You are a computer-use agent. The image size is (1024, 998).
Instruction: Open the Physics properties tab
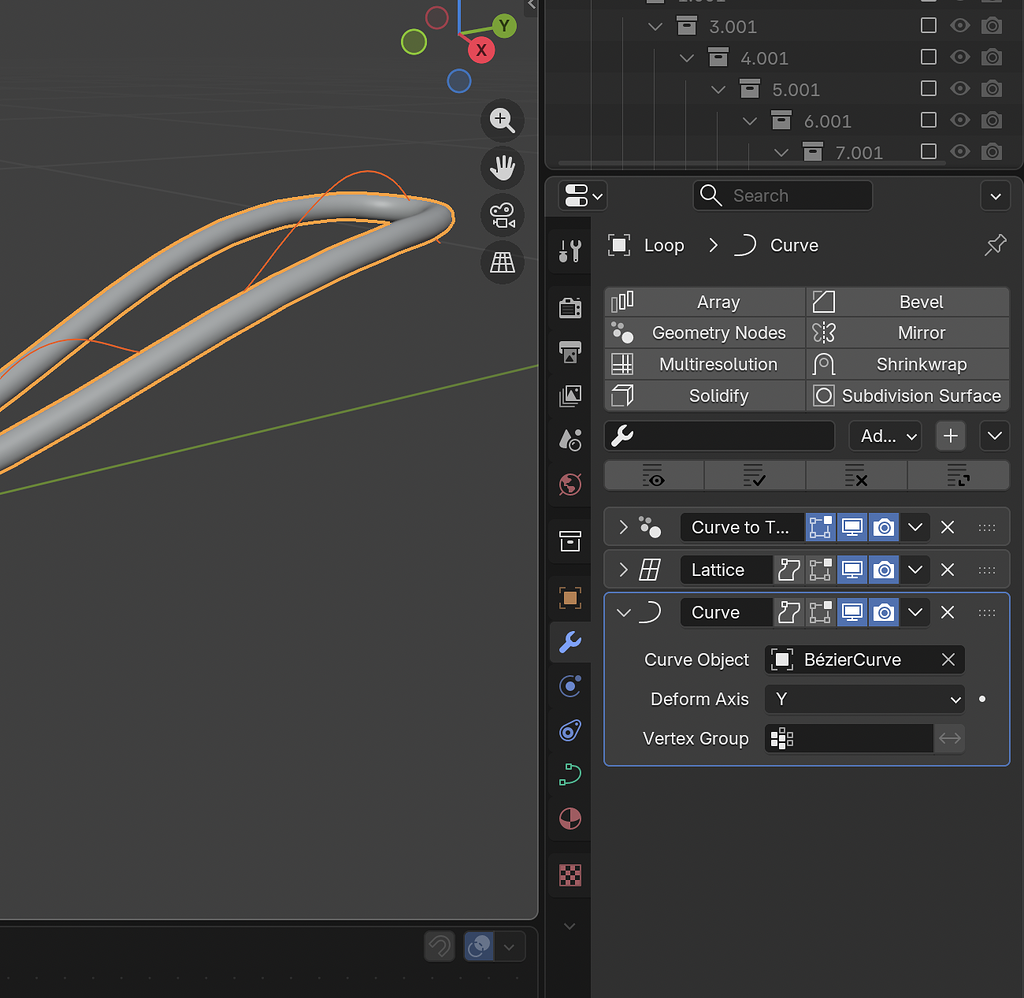(x=570, y=686)
